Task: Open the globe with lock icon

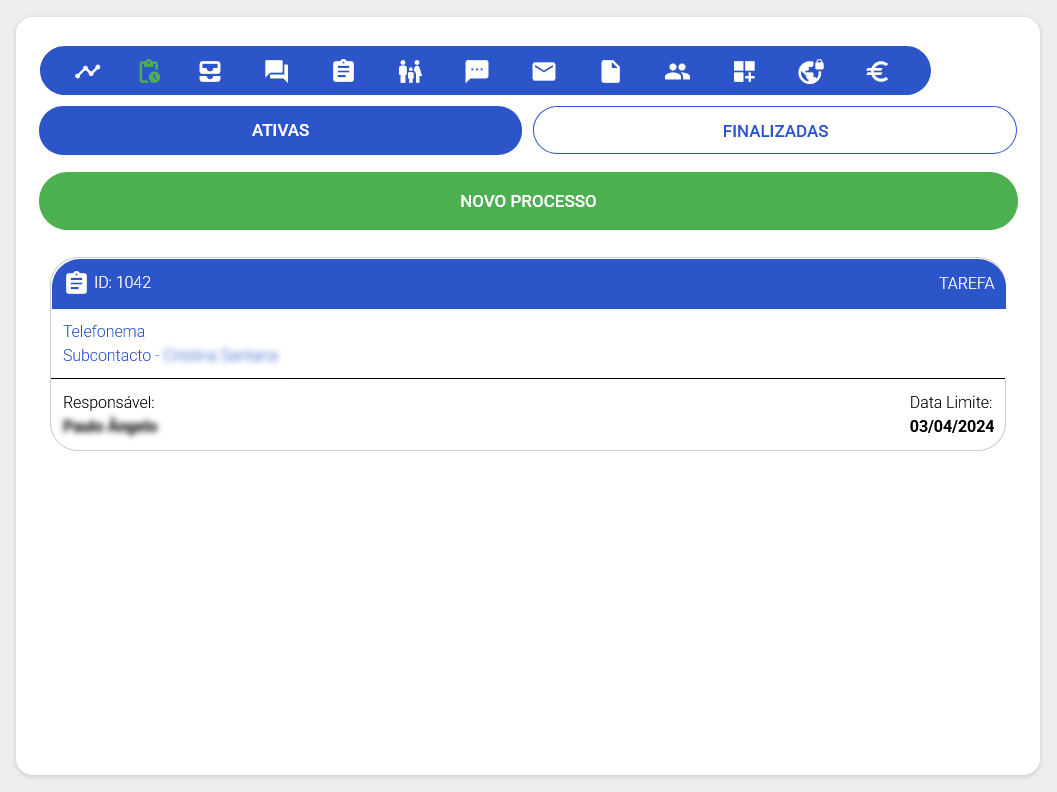Action: pyautogui.click(x=810, y=71)
